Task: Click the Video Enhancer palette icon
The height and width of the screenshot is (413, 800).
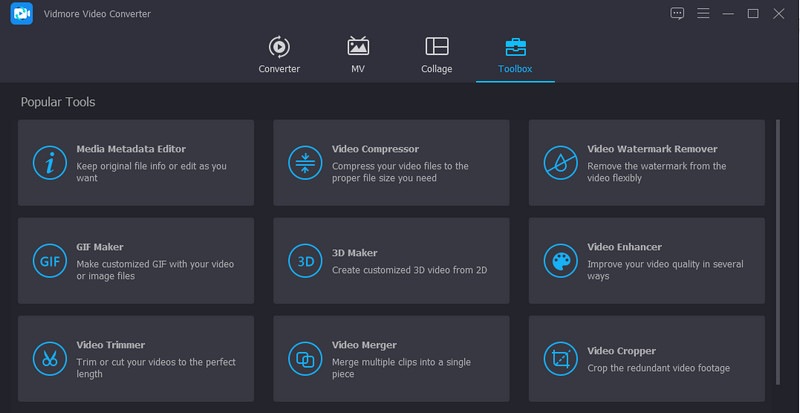Action: 560,261
